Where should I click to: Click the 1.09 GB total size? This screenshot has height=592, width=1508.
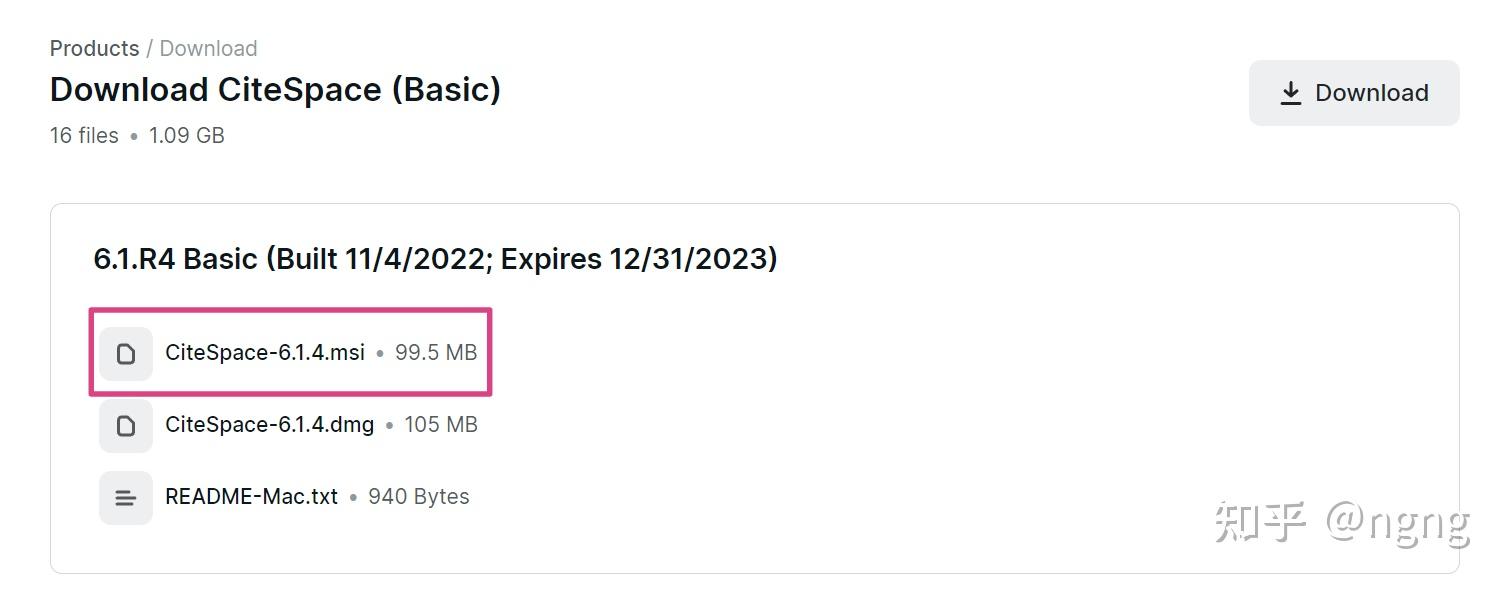(187, 136)
